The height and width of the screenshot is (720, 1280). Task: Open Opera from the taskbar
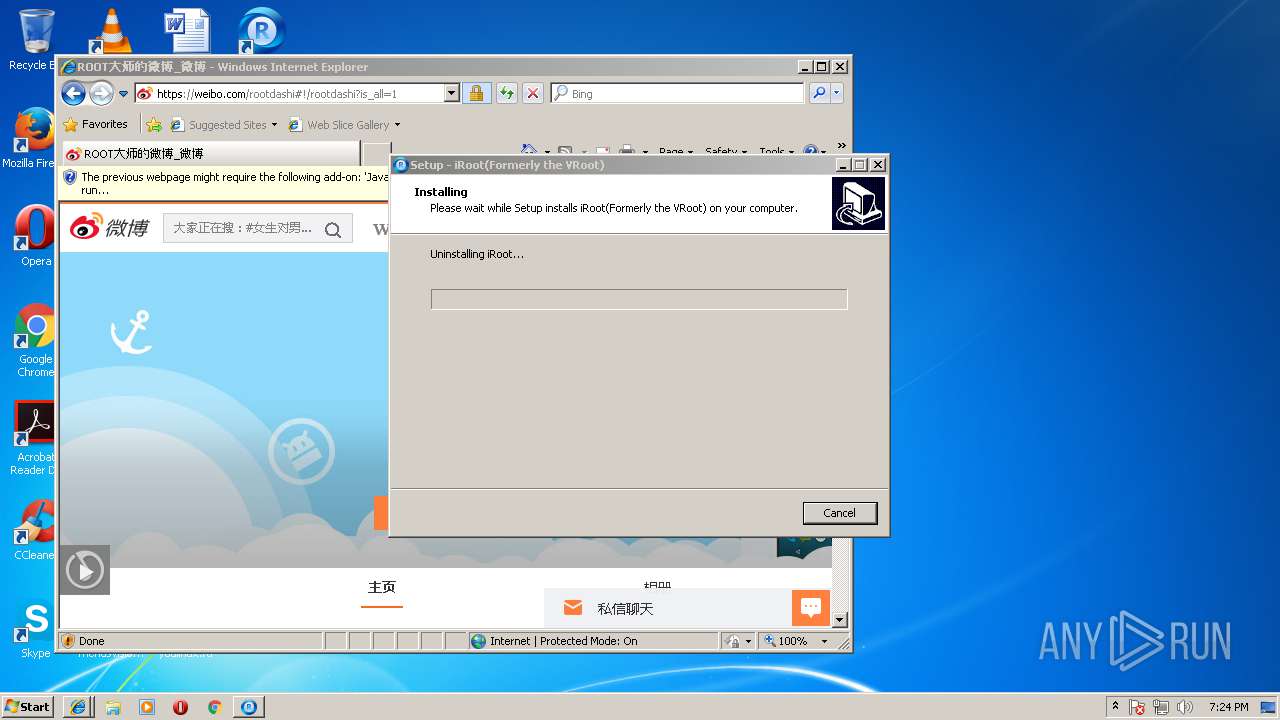click(x=181, y=706)
